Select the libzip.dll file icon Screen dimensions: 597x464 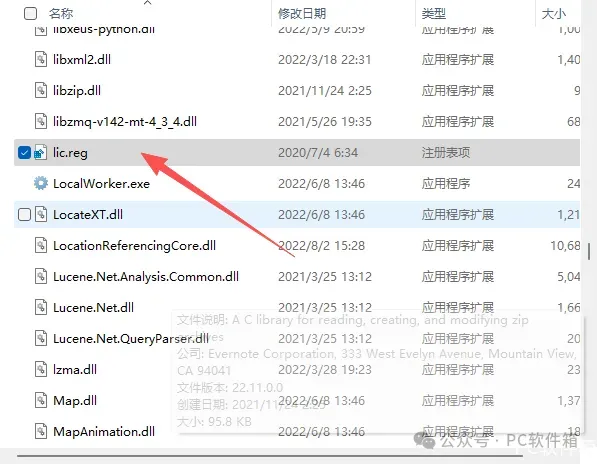(x=41, y=91)
